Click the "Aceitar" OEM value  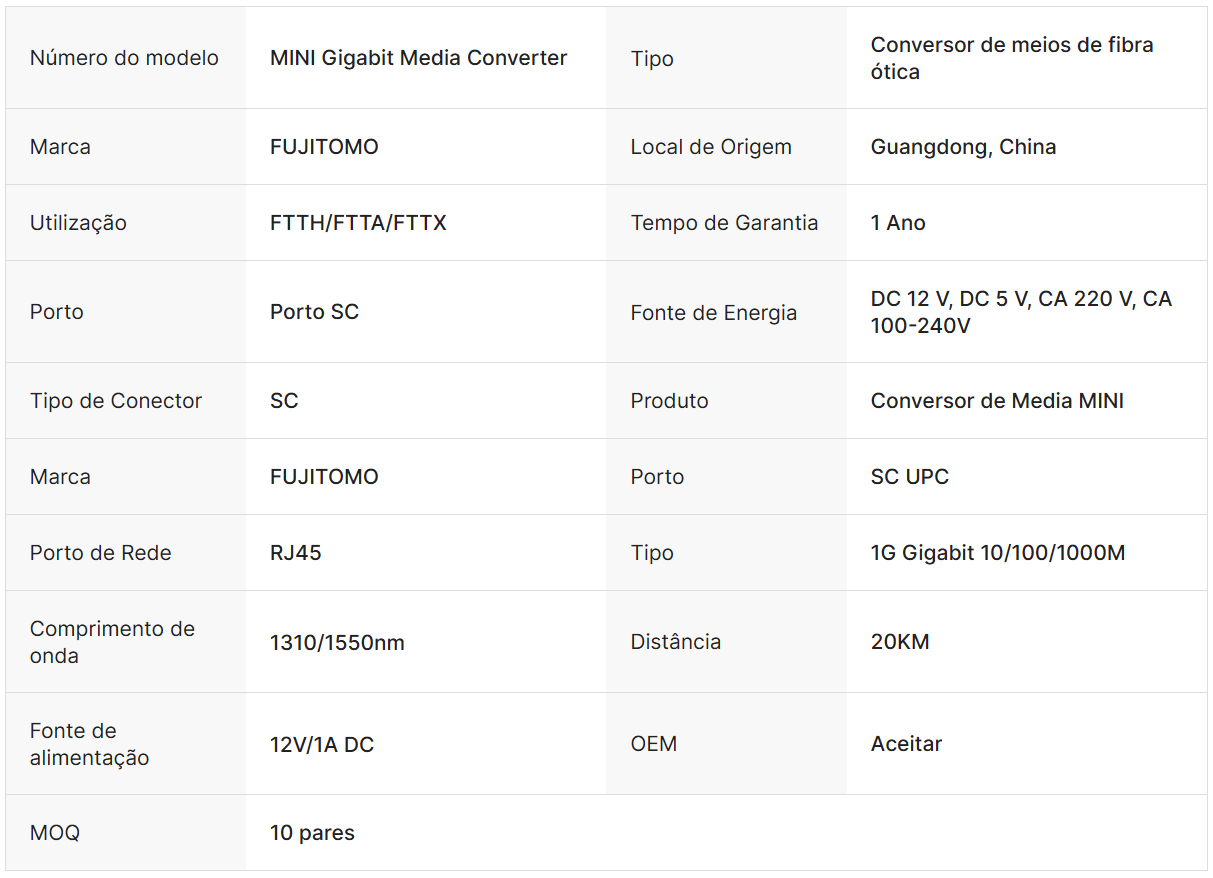(906, 744)
